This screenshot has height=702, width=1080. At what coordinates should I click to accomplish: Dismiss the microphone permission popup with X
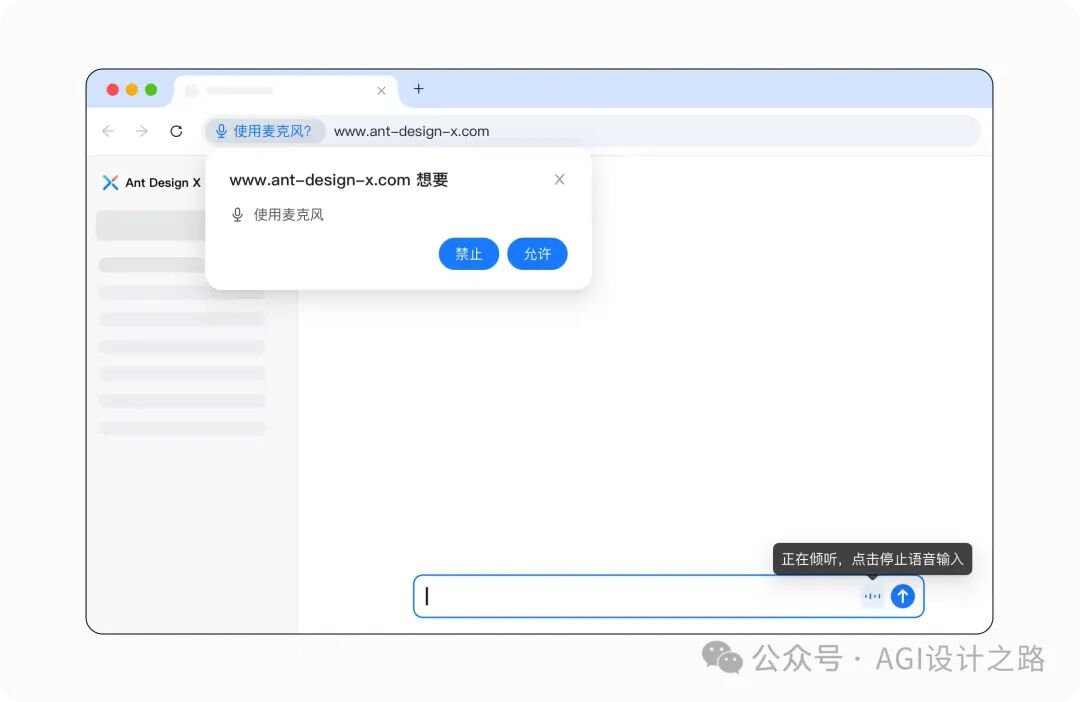coord(559,179)
